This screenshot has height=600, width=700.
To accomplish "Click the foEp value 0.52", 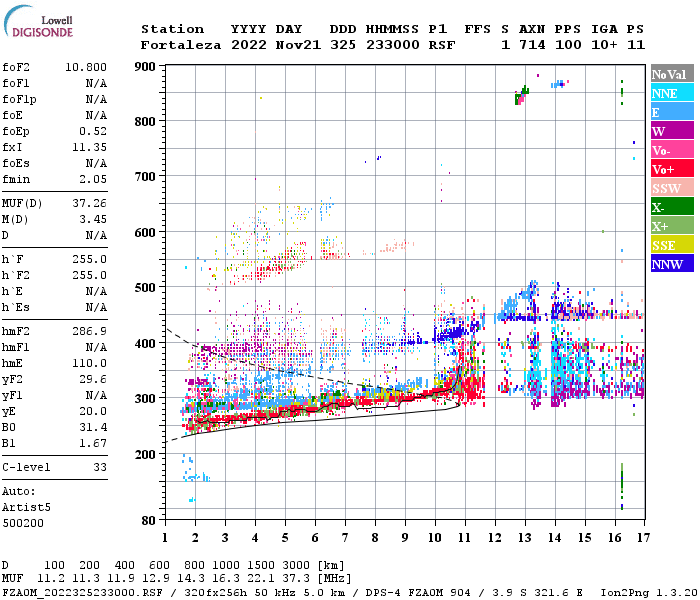I will click(93, 131).
